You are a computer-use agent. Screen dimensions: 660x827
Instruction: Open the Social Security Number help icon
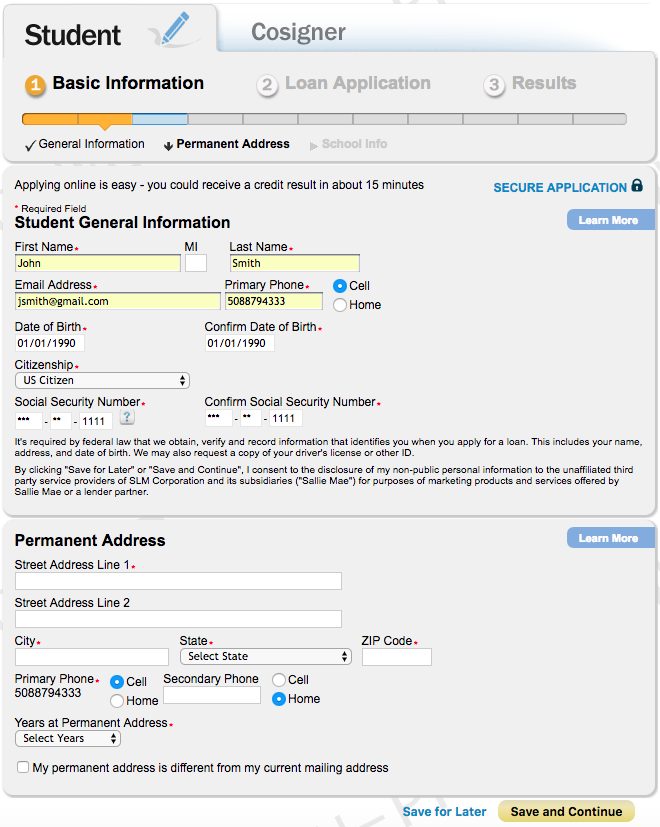click(x=127, y=418)
